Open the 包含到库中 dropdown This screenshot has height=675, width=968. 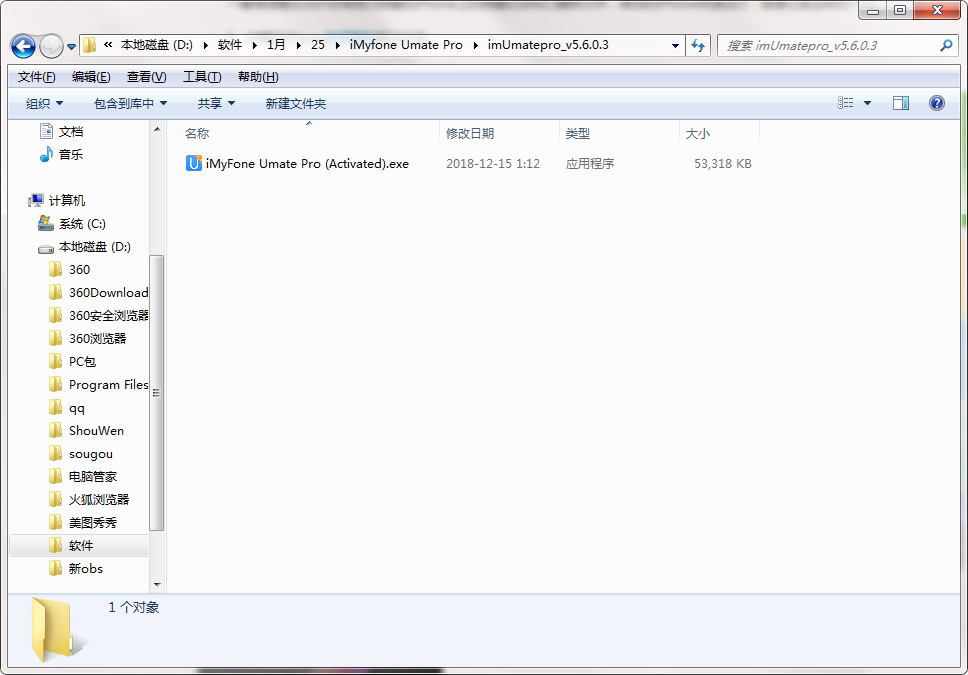130,103
